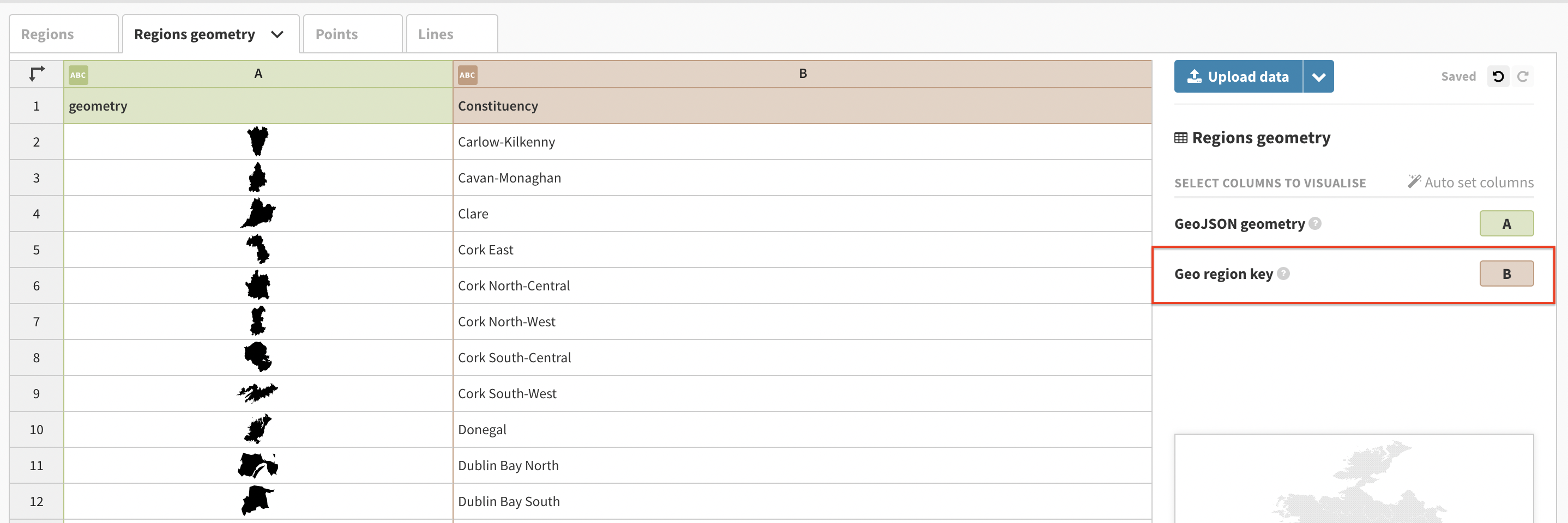
Task: Click the undo arrow icon
Action: click(1498, 77)
